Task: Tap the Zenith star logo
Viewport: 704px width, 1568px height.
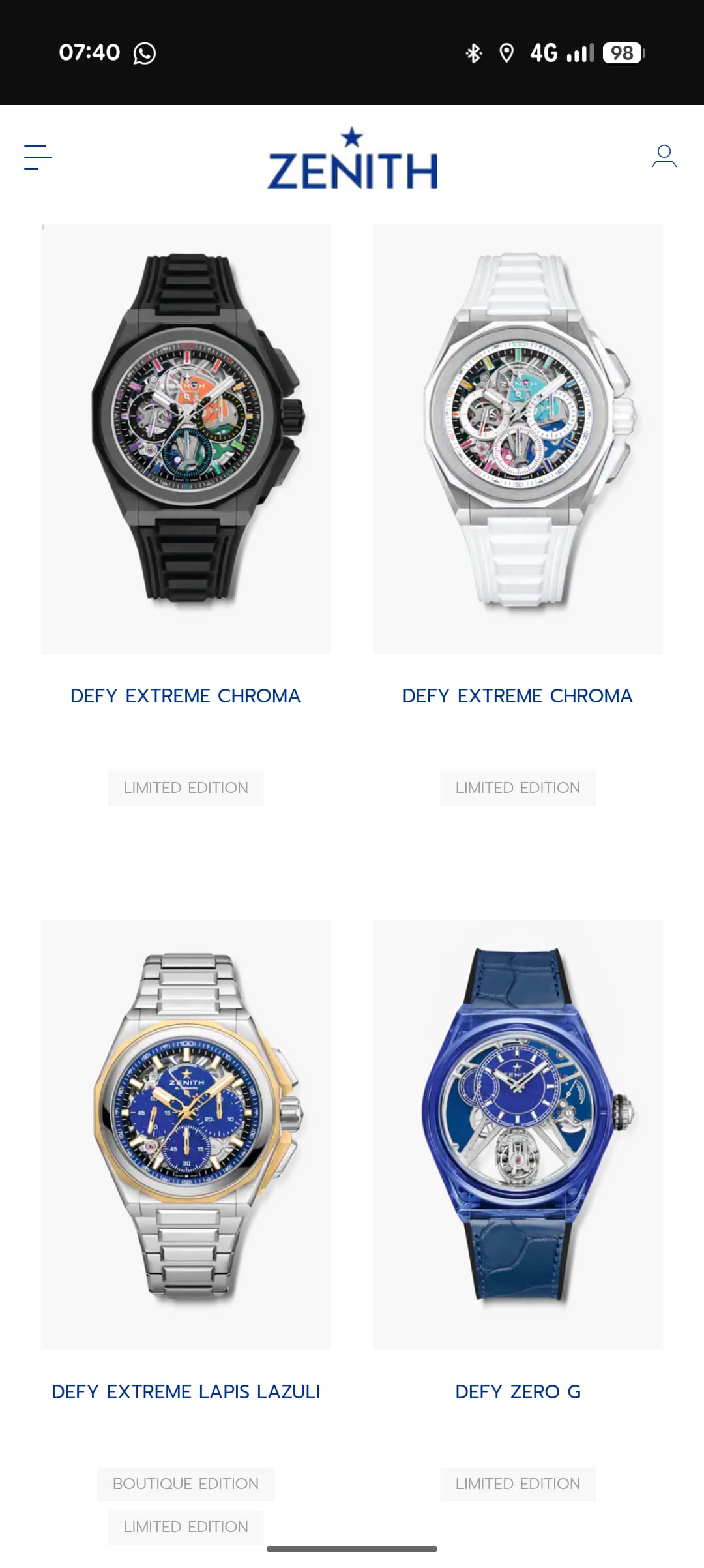Action: pyautogui.click(x=352, y=158)
